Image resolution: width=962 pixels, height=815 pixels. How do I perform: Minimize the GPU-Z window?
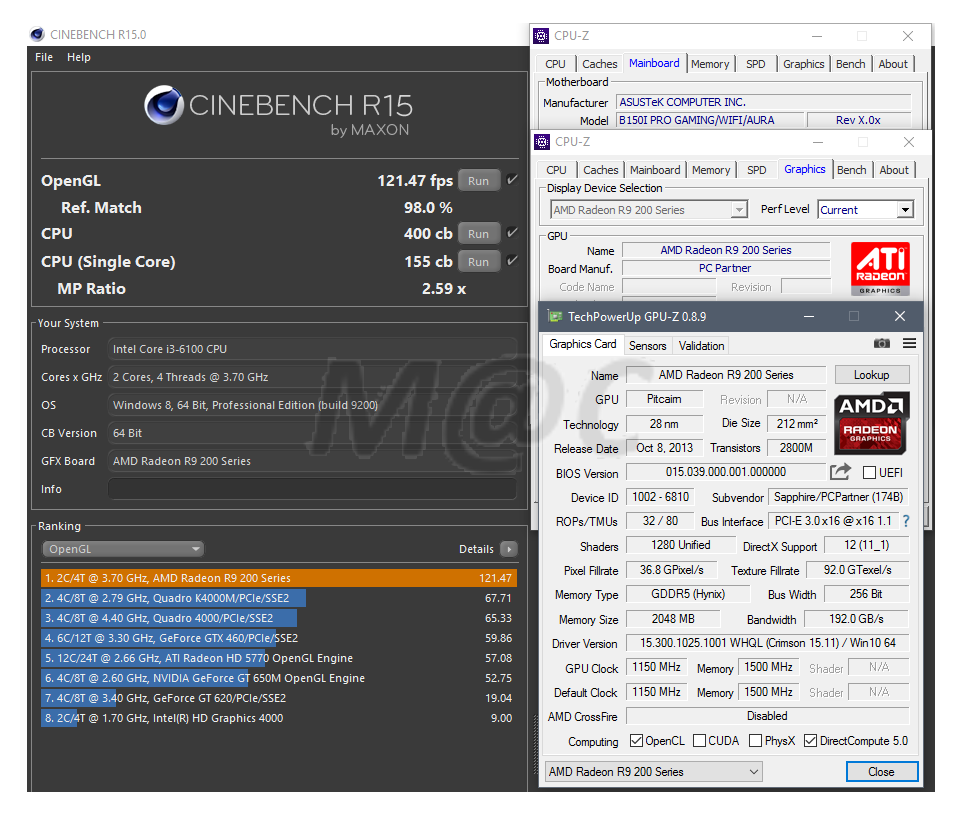809,317
